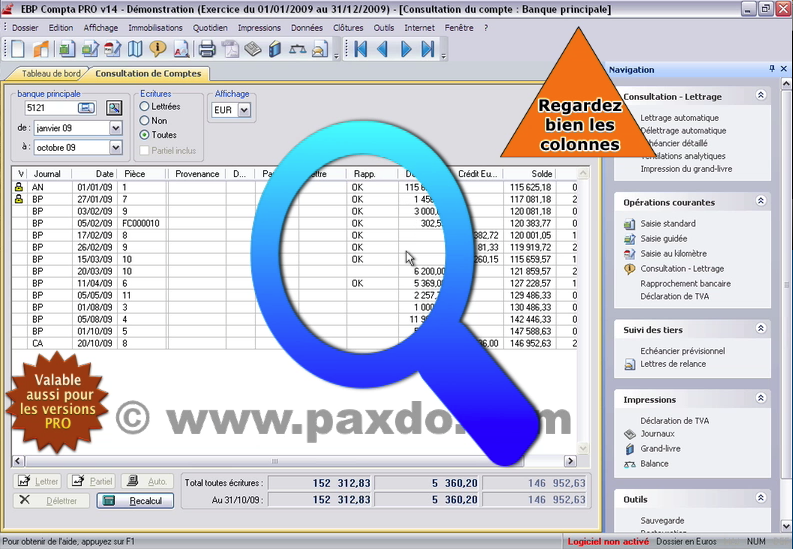
Task: Open the Fenêtre menu
Action: click(x=459, y=28)
